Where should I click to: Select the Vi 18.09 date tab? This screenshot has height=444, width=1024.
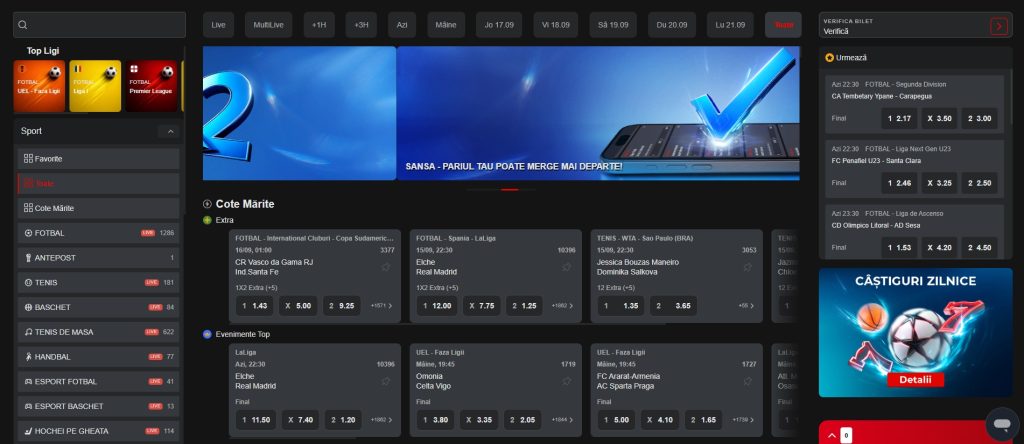coord(556,25)
